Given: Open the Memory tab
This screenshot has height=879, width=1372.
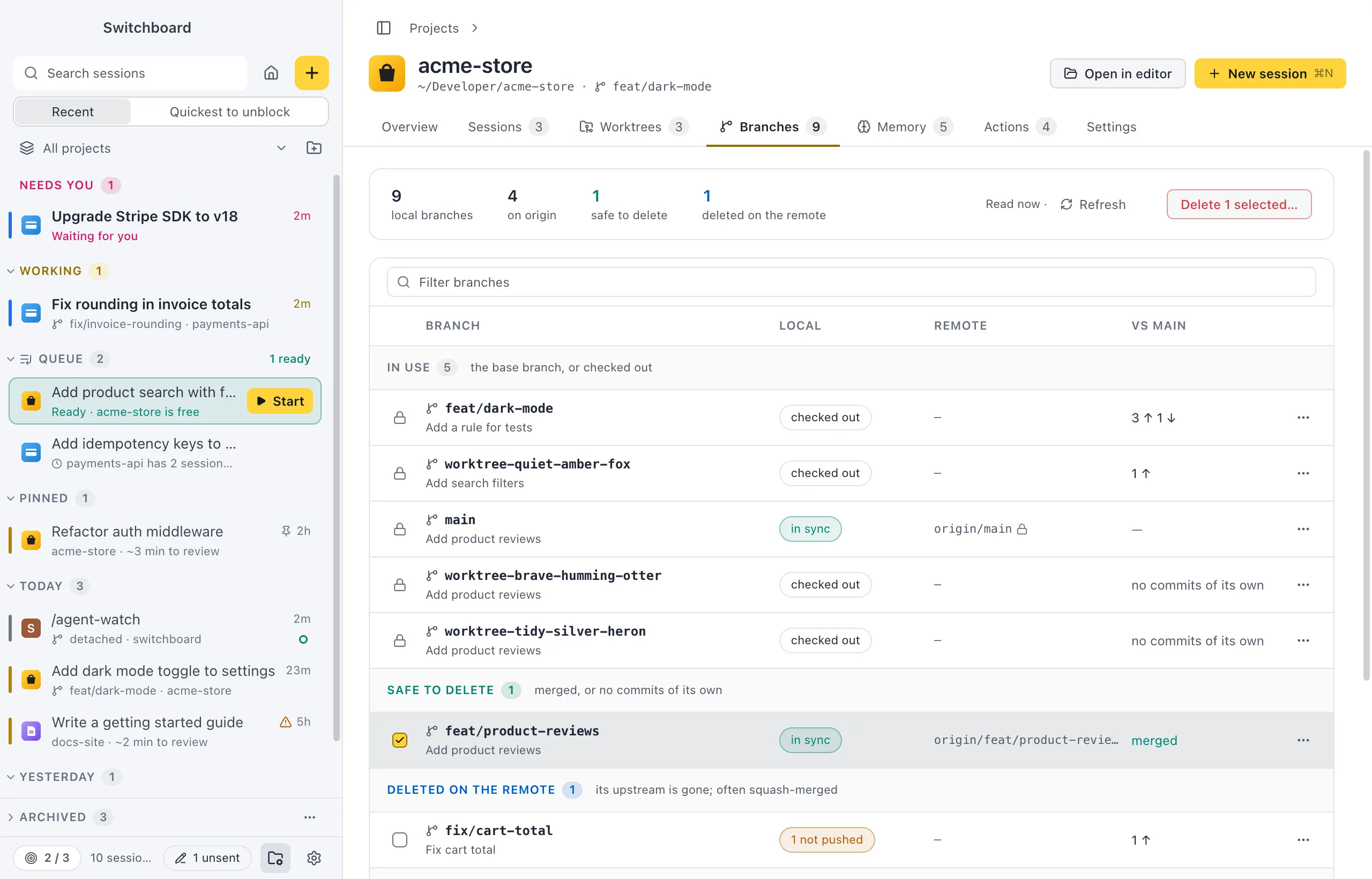Looking at the screenshot, I should point(905,126).
